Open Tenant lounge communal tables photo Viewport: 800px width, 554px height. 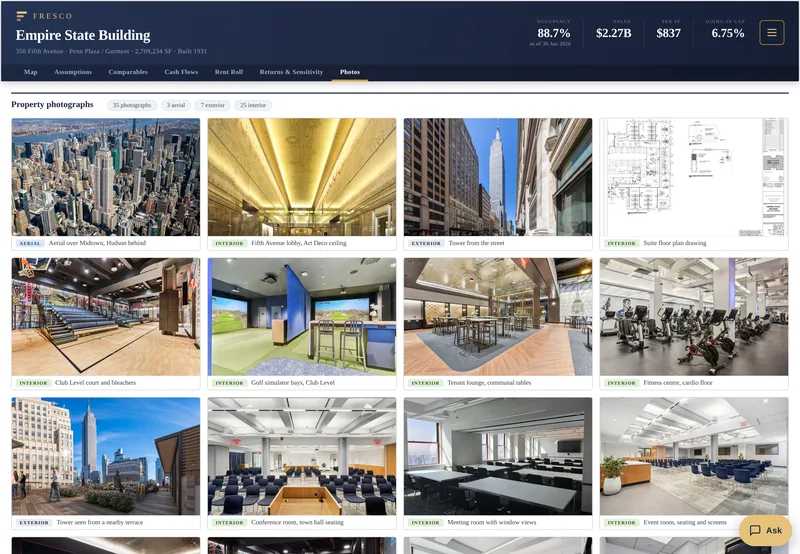498,317
